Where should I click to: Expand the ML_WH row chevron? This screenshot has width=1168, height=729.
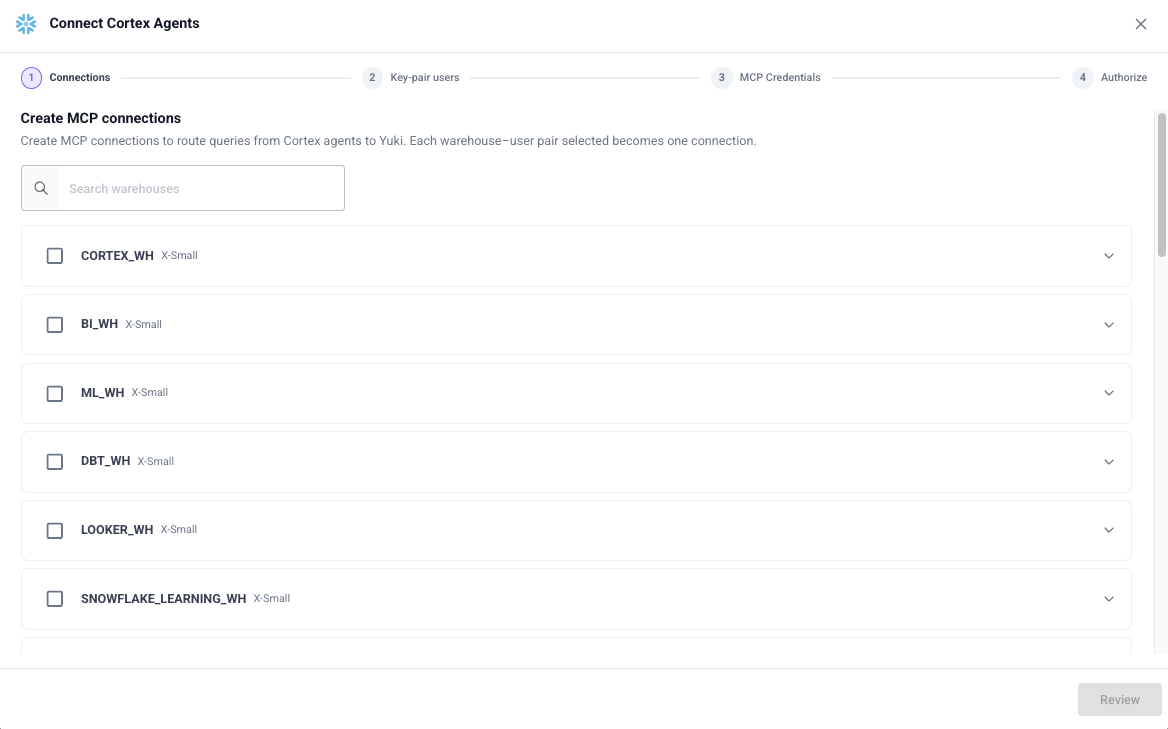pos(1108,393)
